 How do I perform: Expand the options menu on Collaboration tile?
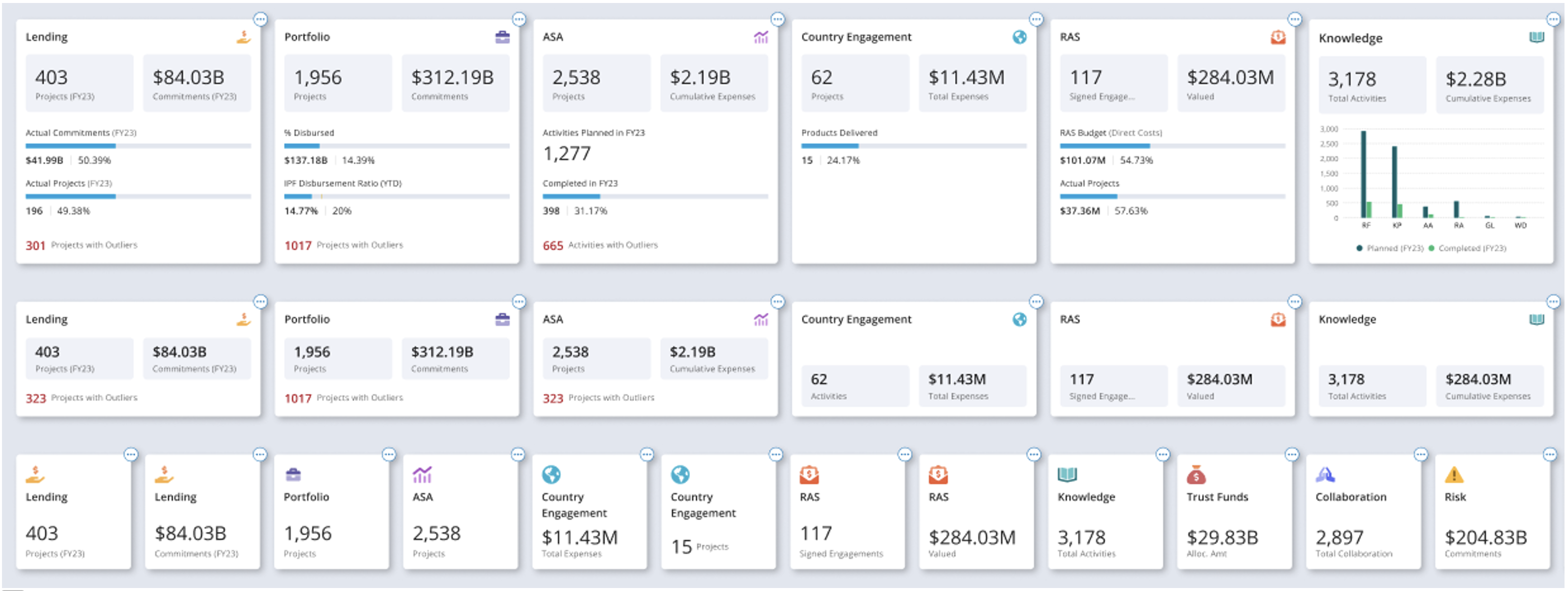pyautogui.click(x=1421, y=455)
